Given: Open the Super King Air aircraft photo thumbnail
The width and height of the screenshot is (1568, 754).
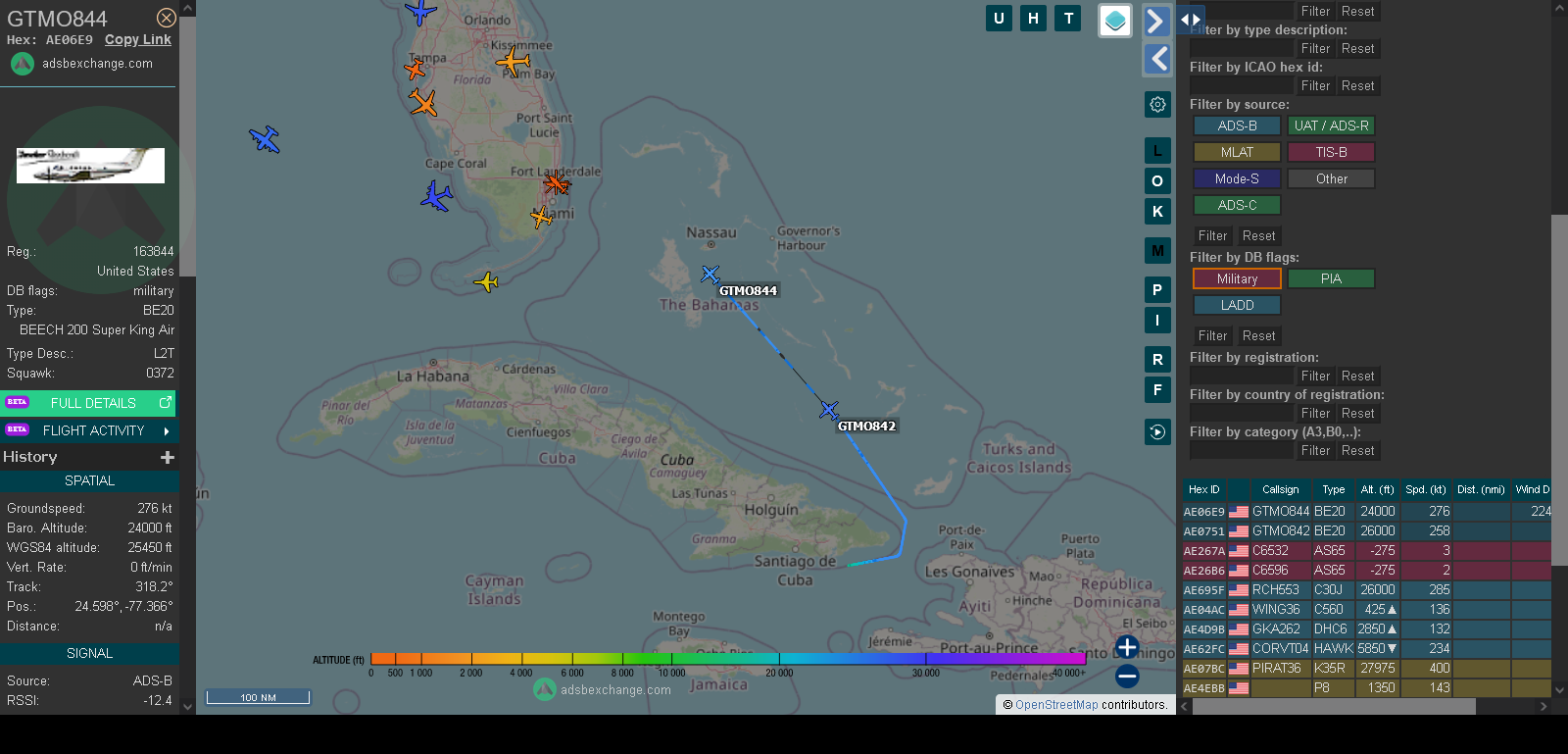Looking at the screenshot, I should pyautogui.click(x=90, y=166).
